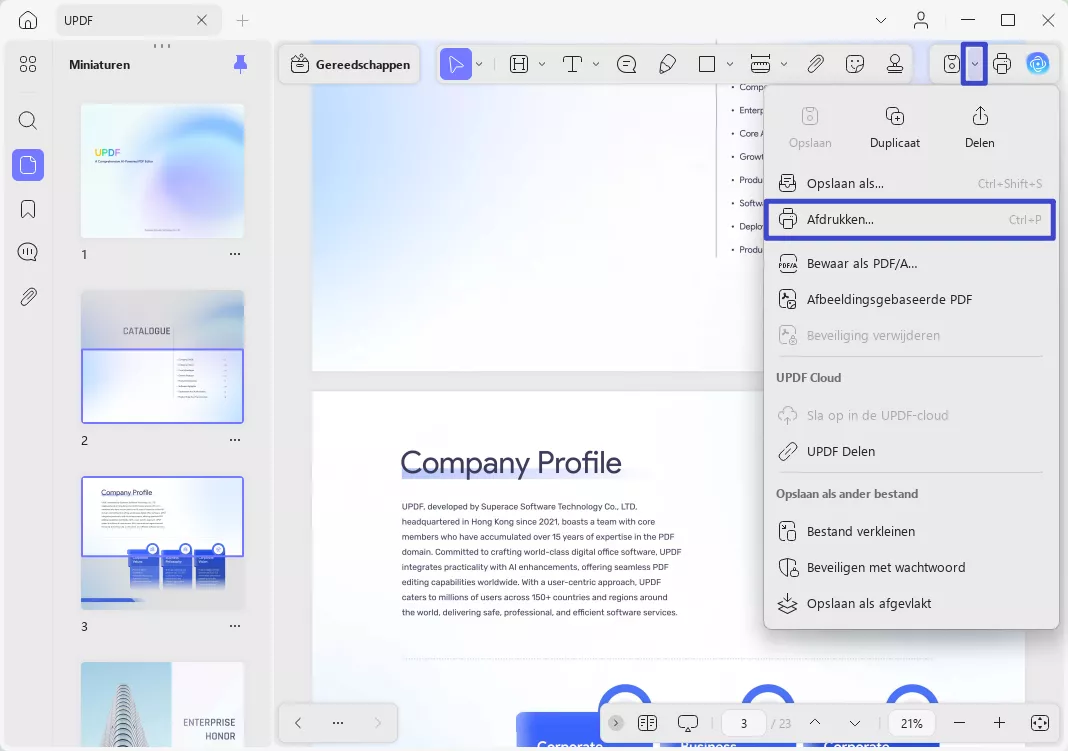Open the comments panel icon

[28, 253]
